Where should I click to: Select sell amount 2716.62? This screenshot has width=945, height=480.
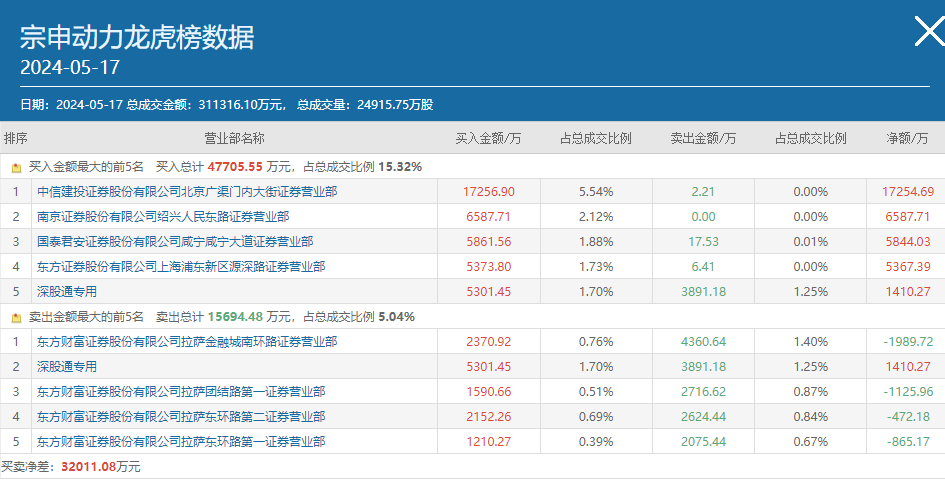tap(703, 392)
